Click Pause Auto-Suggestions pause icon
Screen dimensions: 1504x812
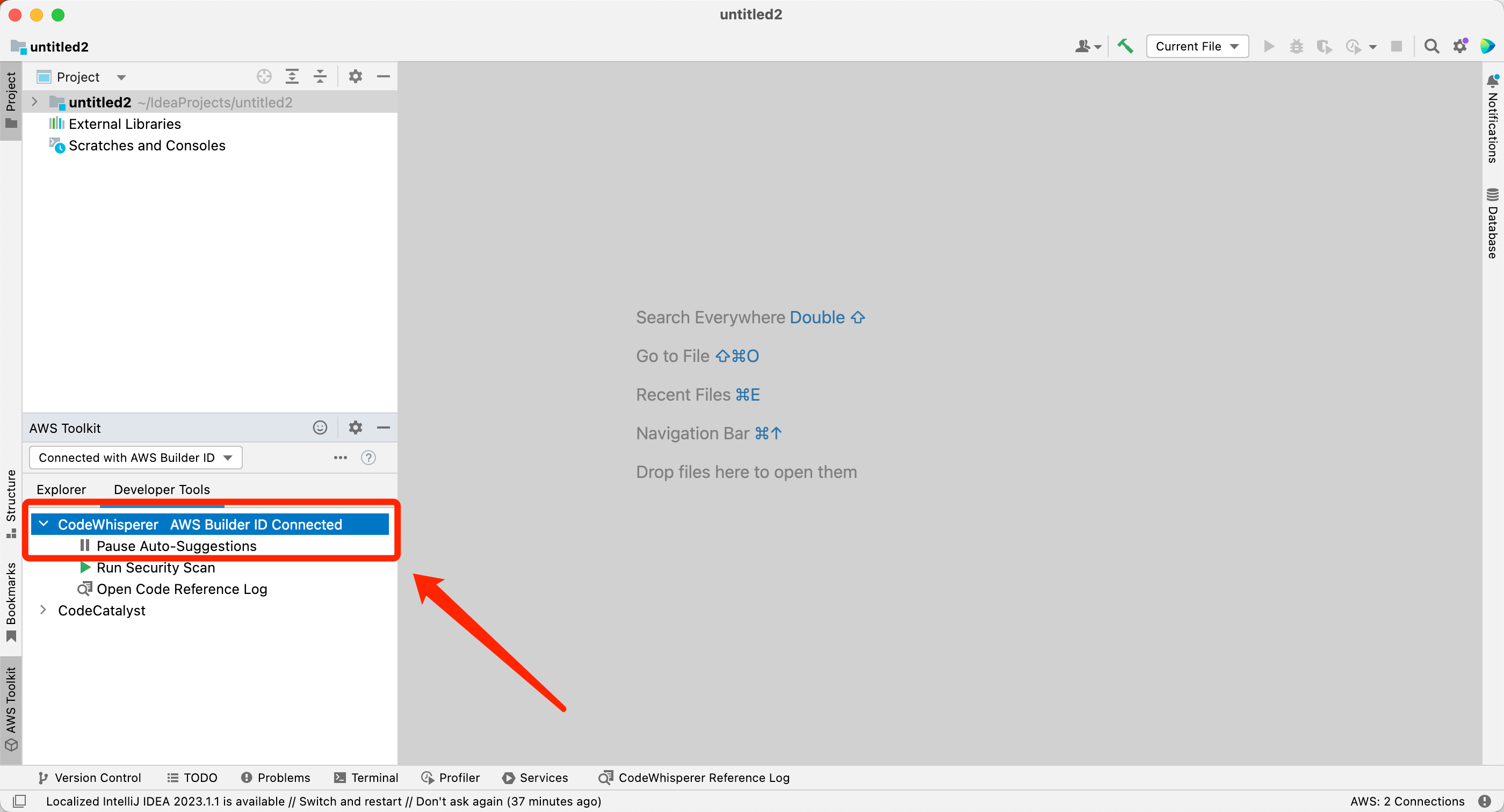[85, 546]
